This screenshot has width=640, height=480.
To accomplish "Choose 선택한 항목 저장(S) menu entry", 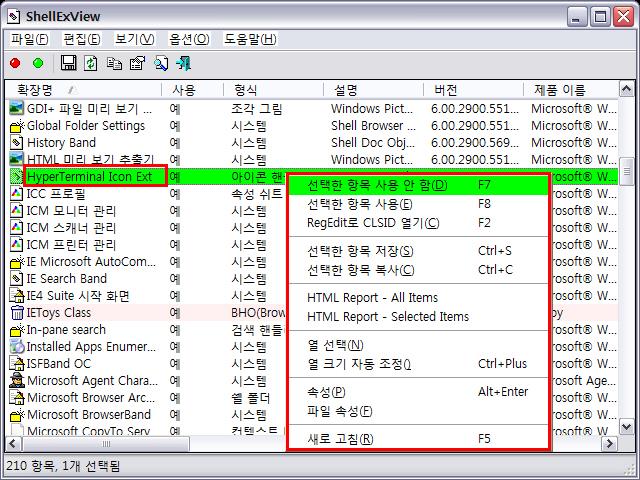I will coord(418,251).
